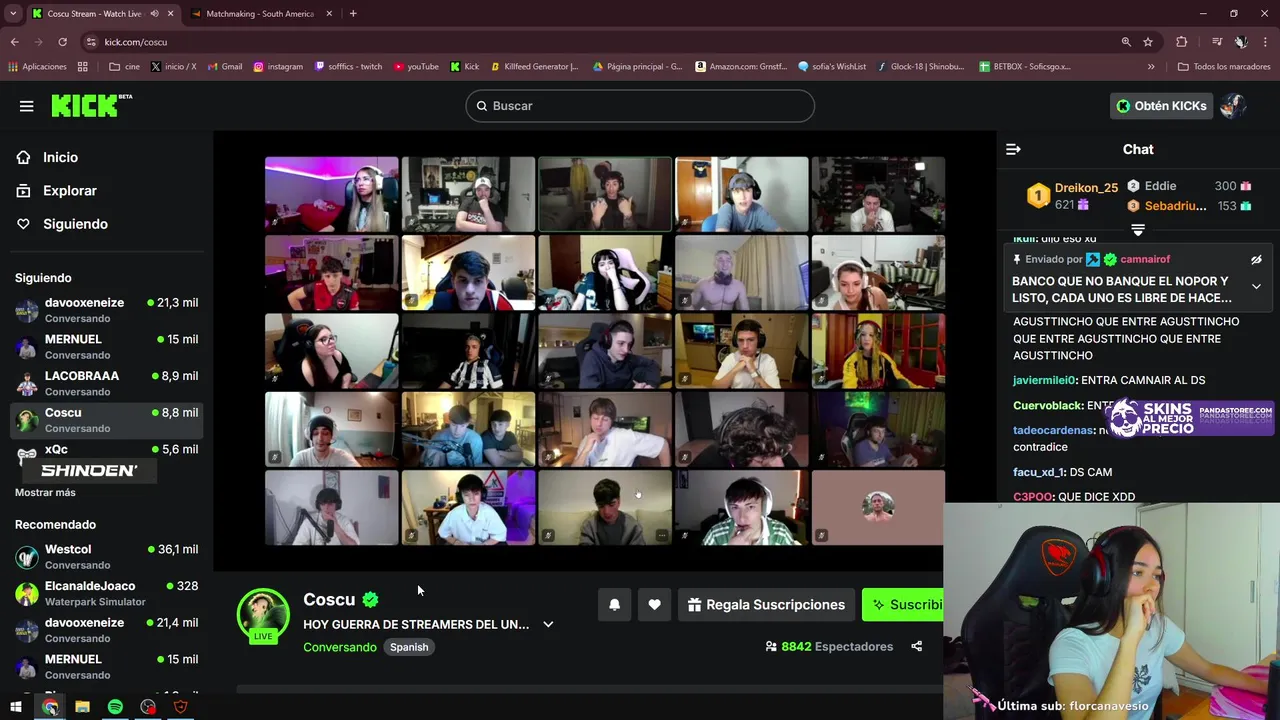
Task: Open Windows Start menu
Action: coord(16,707)
